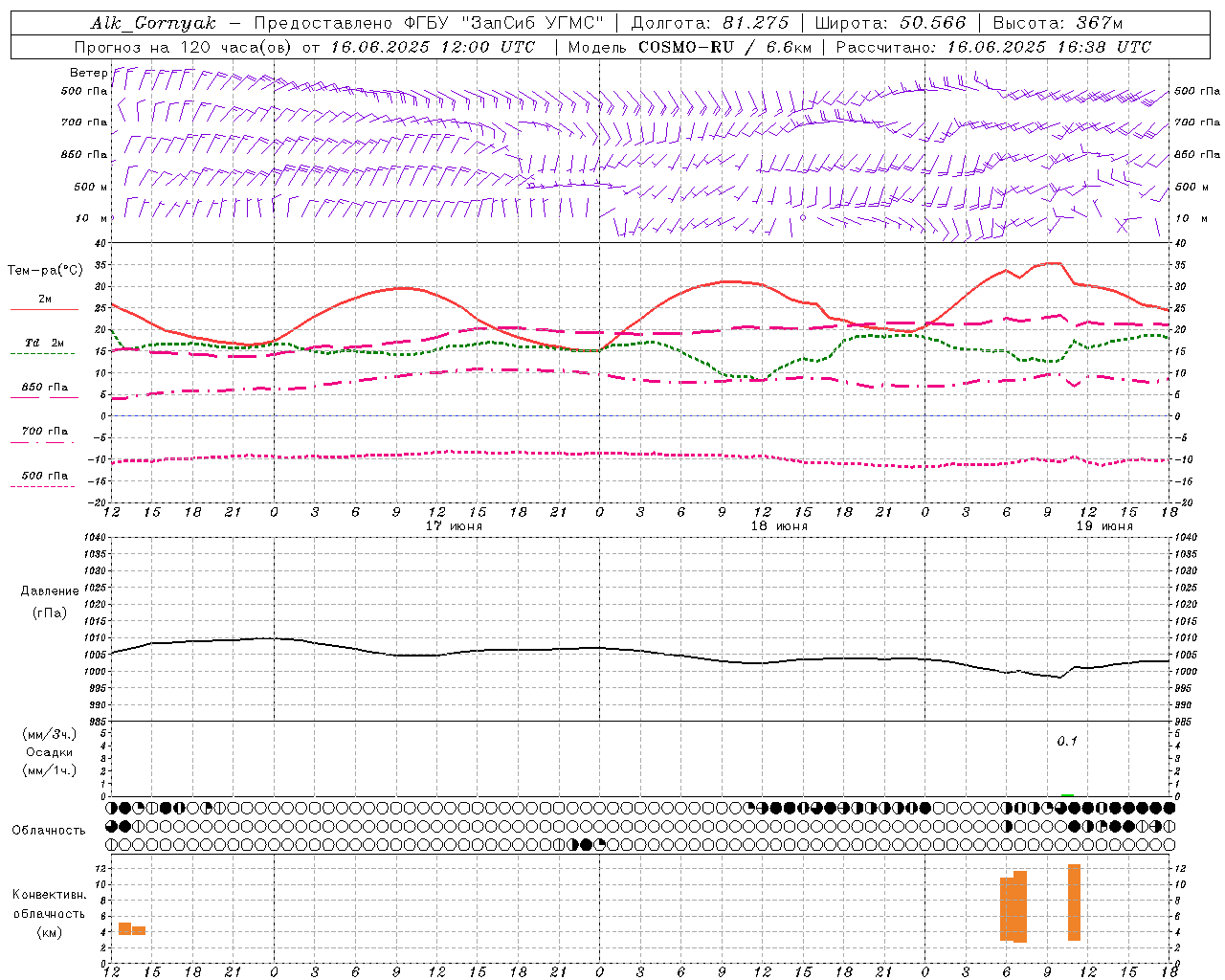Click the Осадки precipitation label

[50, 752]
